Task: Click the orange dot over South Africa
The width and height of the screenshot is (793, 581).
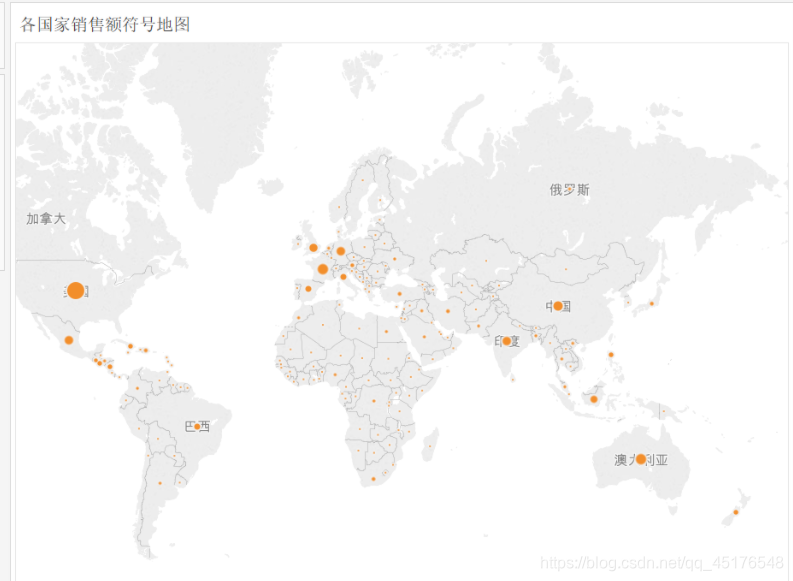Action: [374, 479]
